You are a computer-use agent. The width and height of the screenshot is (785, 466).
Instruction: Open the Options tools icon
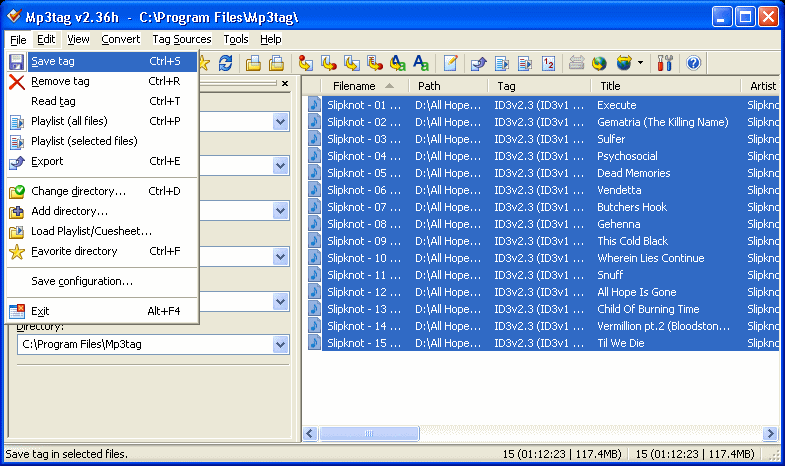pos(665,63)
